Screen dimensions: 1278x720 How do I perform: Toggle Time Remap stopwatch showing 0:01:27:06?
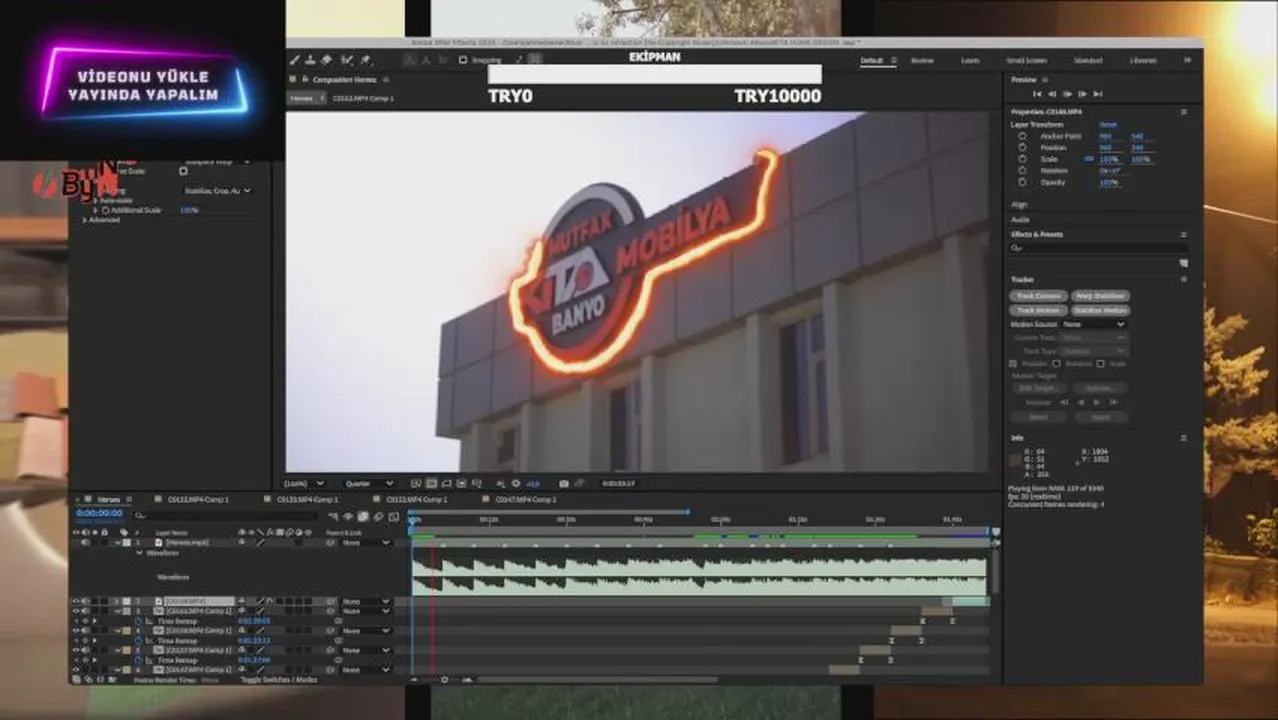tap(138, 660)
